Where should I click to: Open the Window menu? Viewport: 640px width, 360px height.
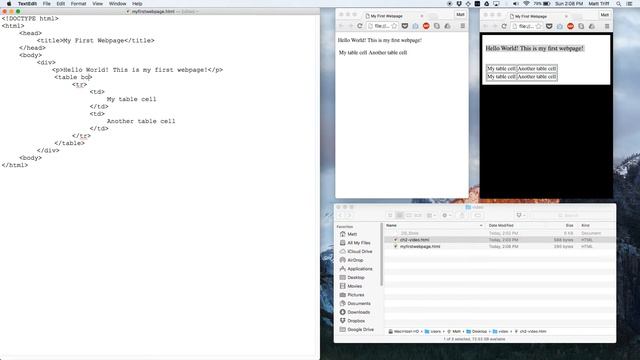[118, 4]
